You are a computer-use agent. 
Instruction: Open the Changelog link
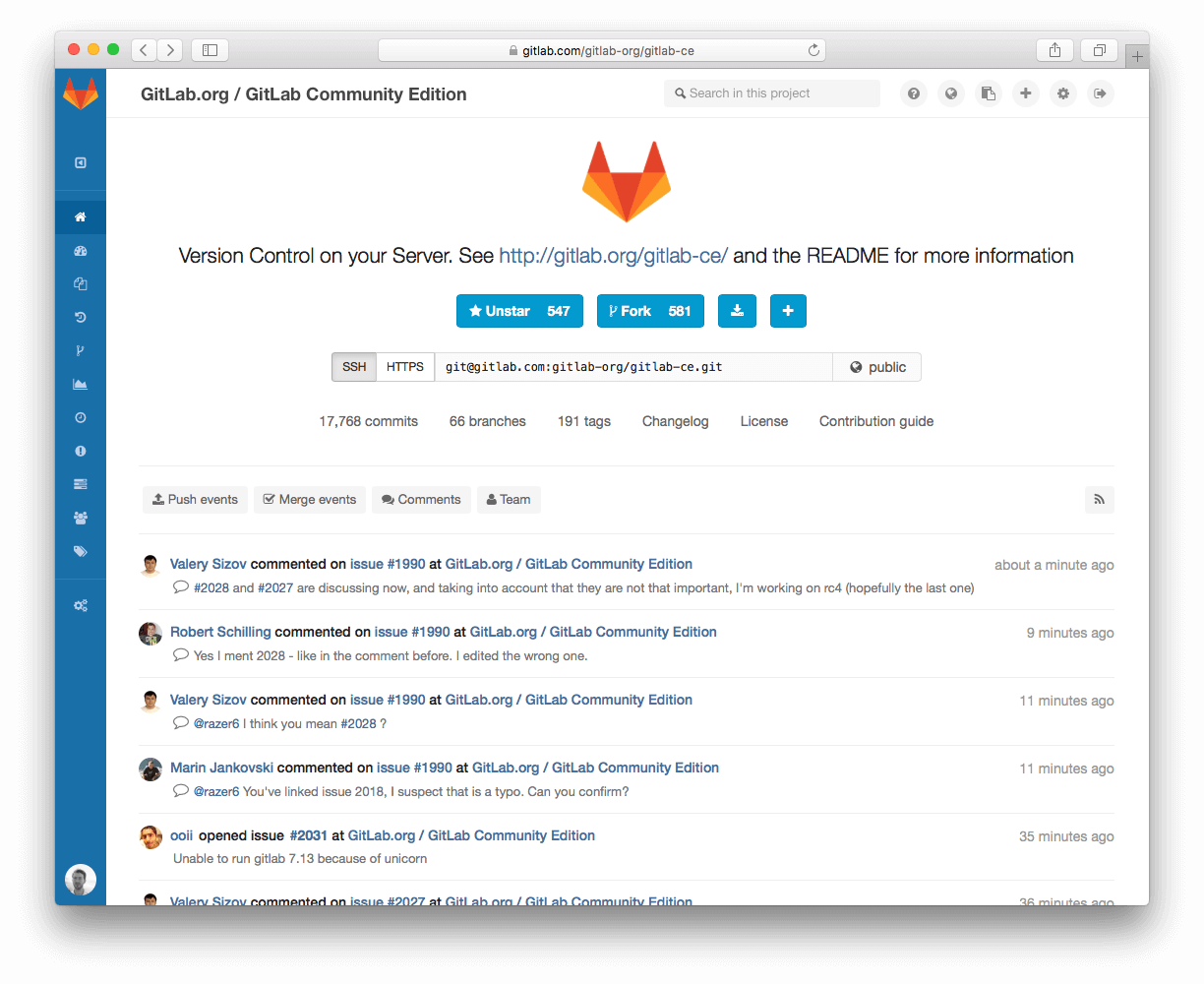click(x=675, y=421)
